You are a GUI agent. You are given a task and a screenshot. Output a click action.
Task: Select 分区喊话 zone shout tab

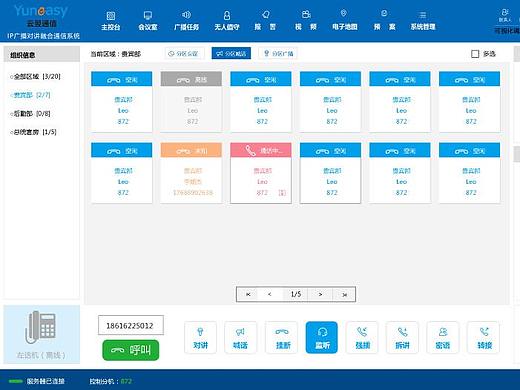pyautogui.click(x=231, y=53)
